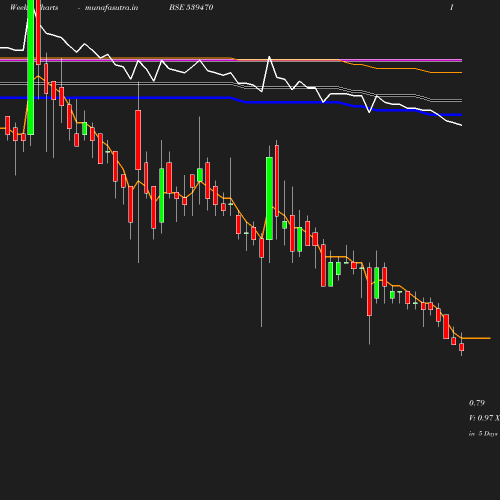Screen dimensions: 500x500
Task: Click the BSE 539470 ticker label
Action: 191,7
